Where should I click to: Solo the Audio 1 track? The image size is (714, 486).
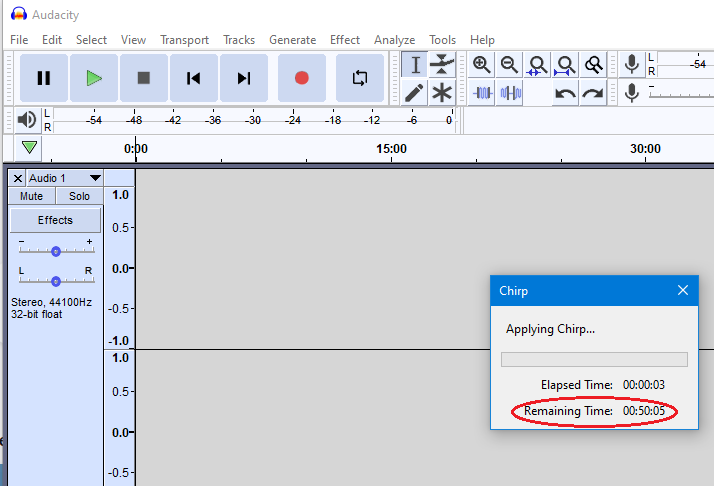(79, 196)
